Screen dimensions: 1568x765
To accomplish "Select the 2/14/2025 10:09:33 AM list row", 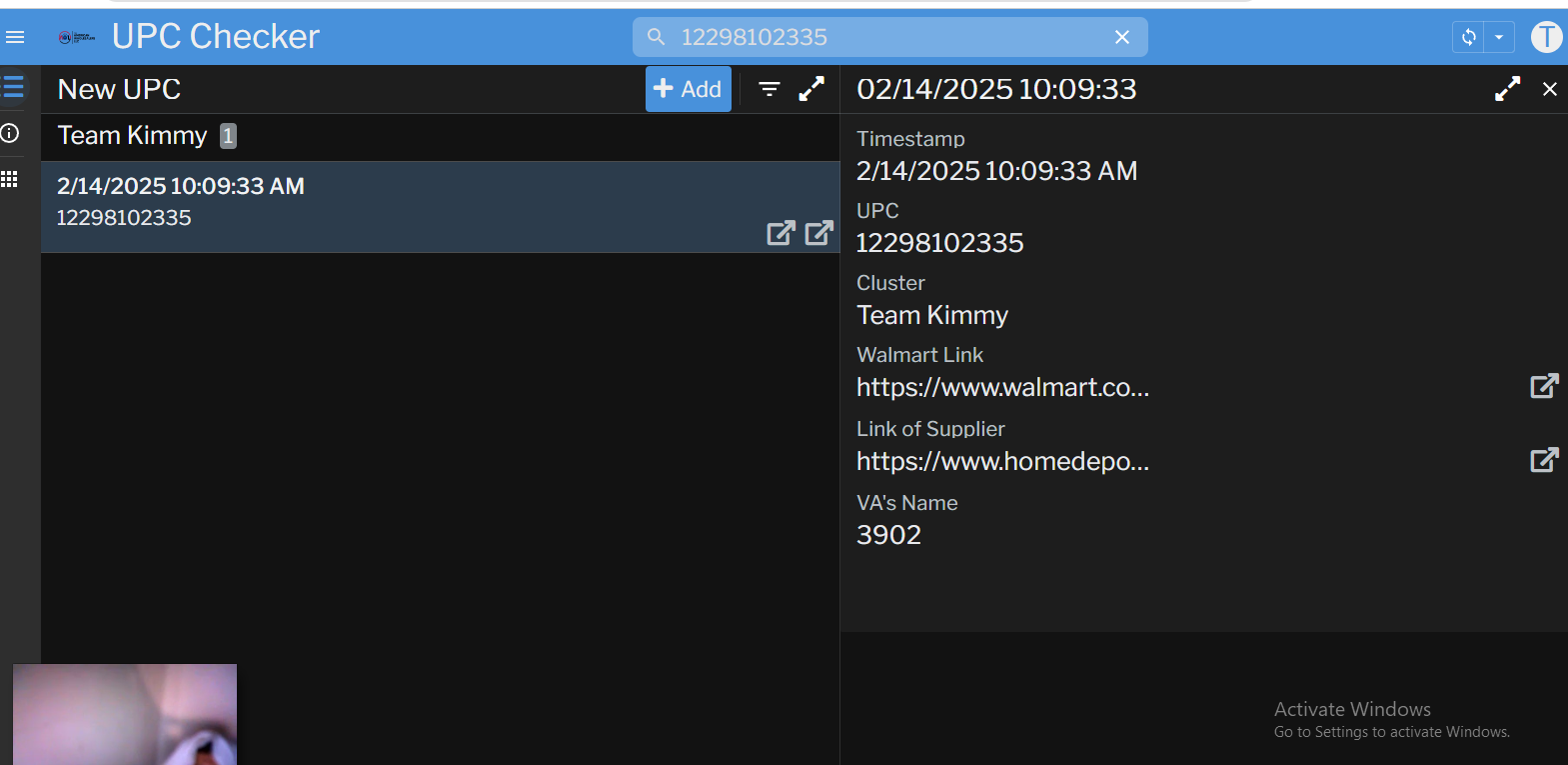I will click(440, 207).
